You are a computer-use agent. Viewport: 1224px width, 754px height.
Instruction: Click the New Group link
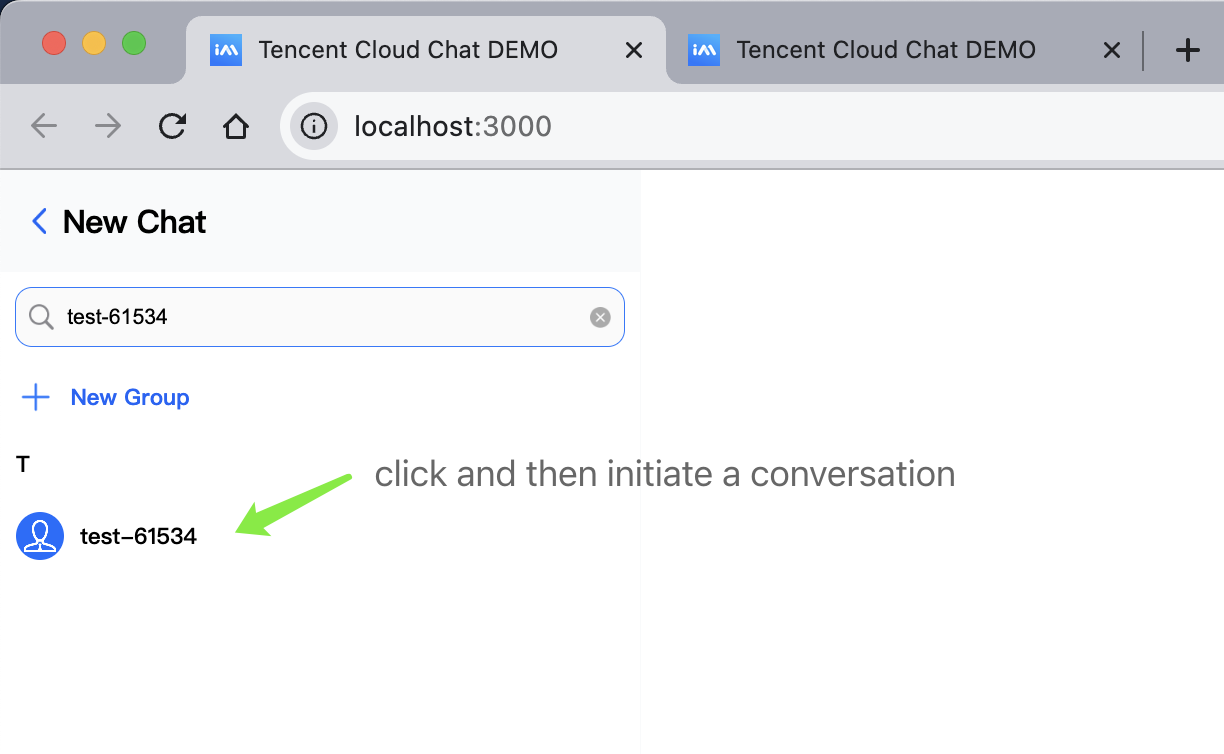129,398
